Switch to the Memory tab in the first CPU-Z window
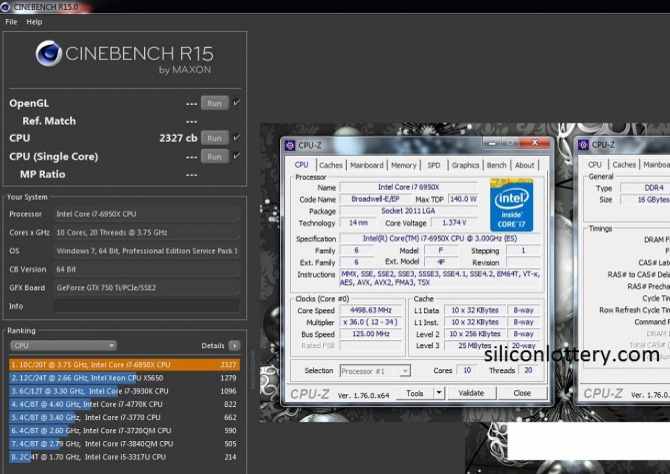This screenshot has width=670, height=474. point(403,165)
